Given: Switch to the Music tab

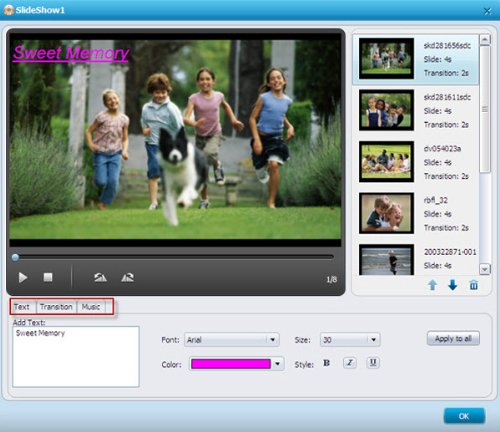Looking at the screenshot, I should (91, 307).
